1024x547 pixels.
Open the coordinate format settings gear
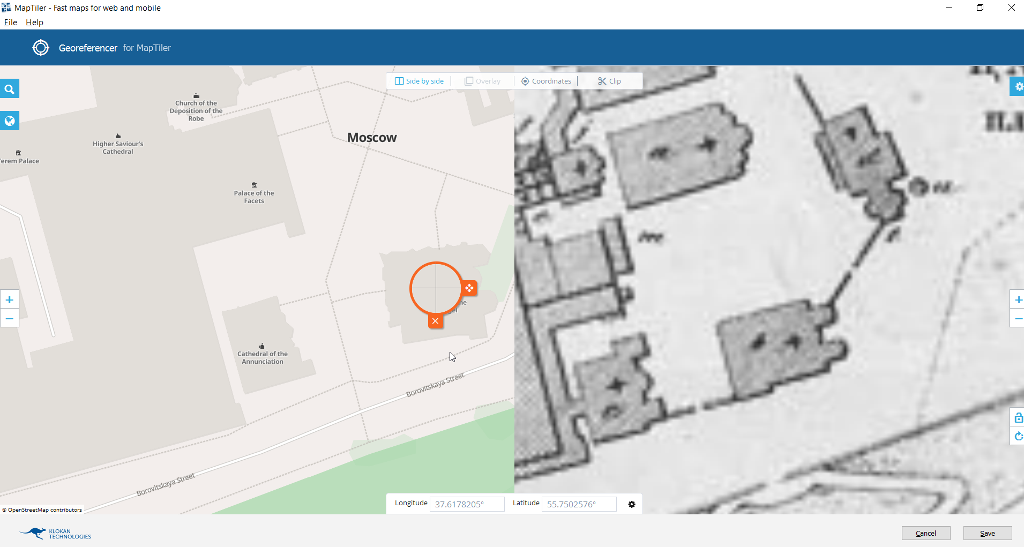632,504
